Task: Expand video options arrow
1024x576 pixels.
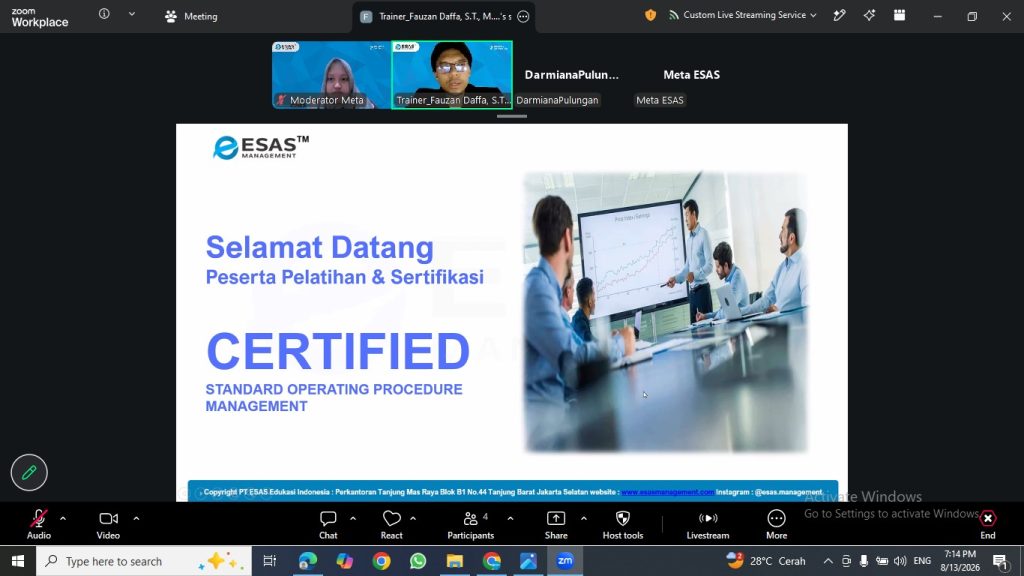Action: click(136, 519)
